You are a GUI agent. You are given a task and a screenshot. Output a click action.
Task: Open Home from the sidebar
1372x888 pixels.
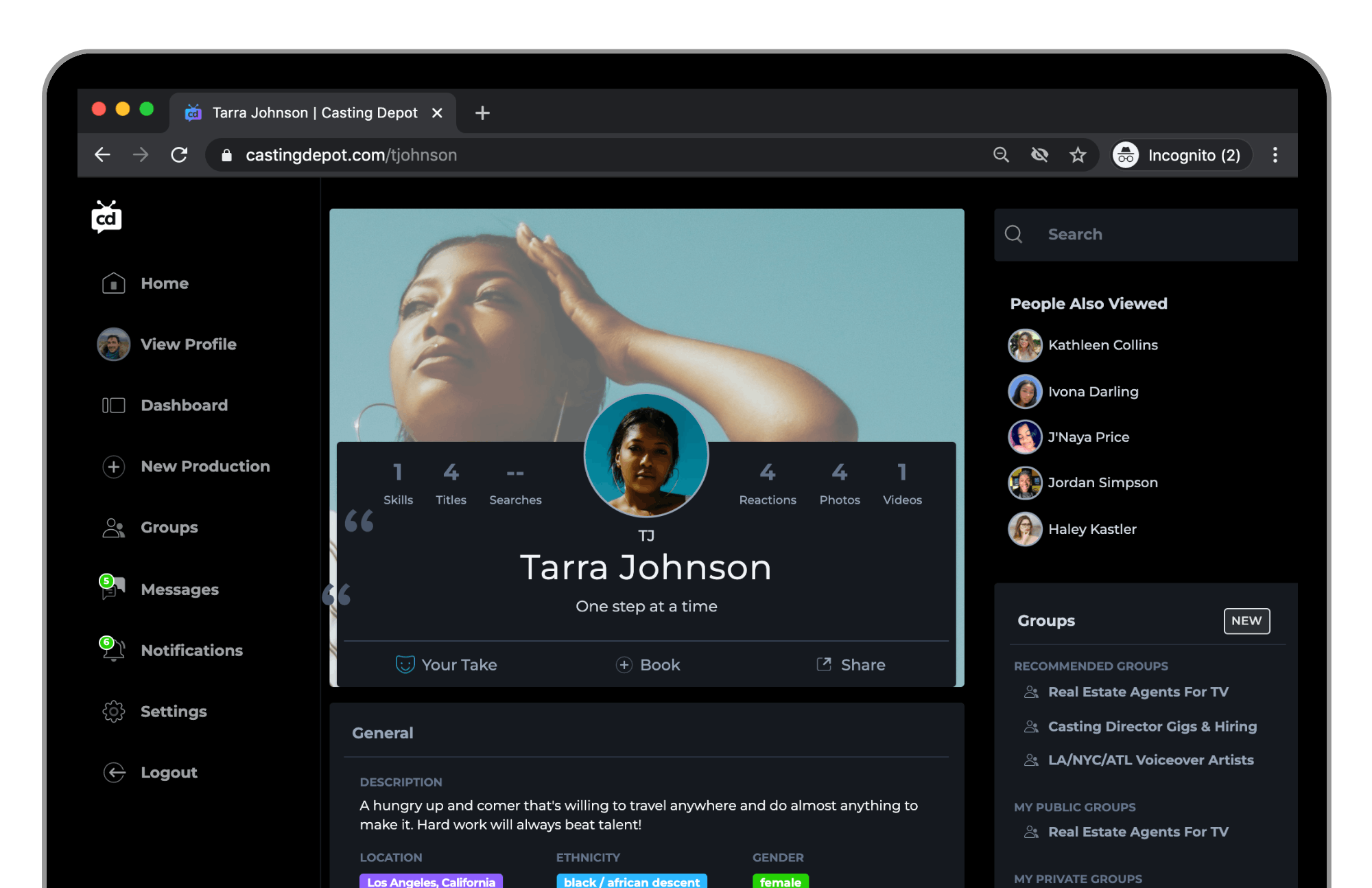(164, 283)
